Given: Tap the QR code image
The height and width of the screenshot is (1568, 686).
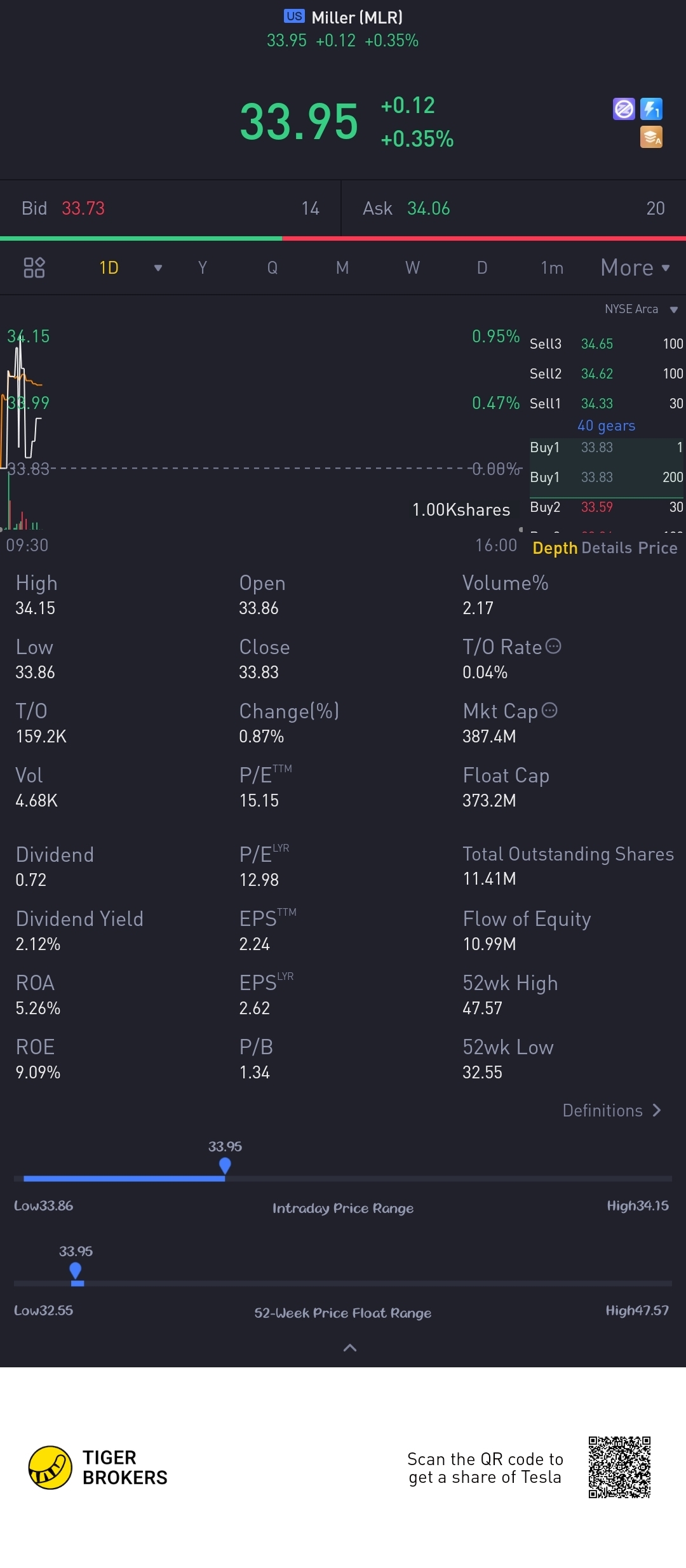Looking at the screenshot, I should coord(619,1467).
